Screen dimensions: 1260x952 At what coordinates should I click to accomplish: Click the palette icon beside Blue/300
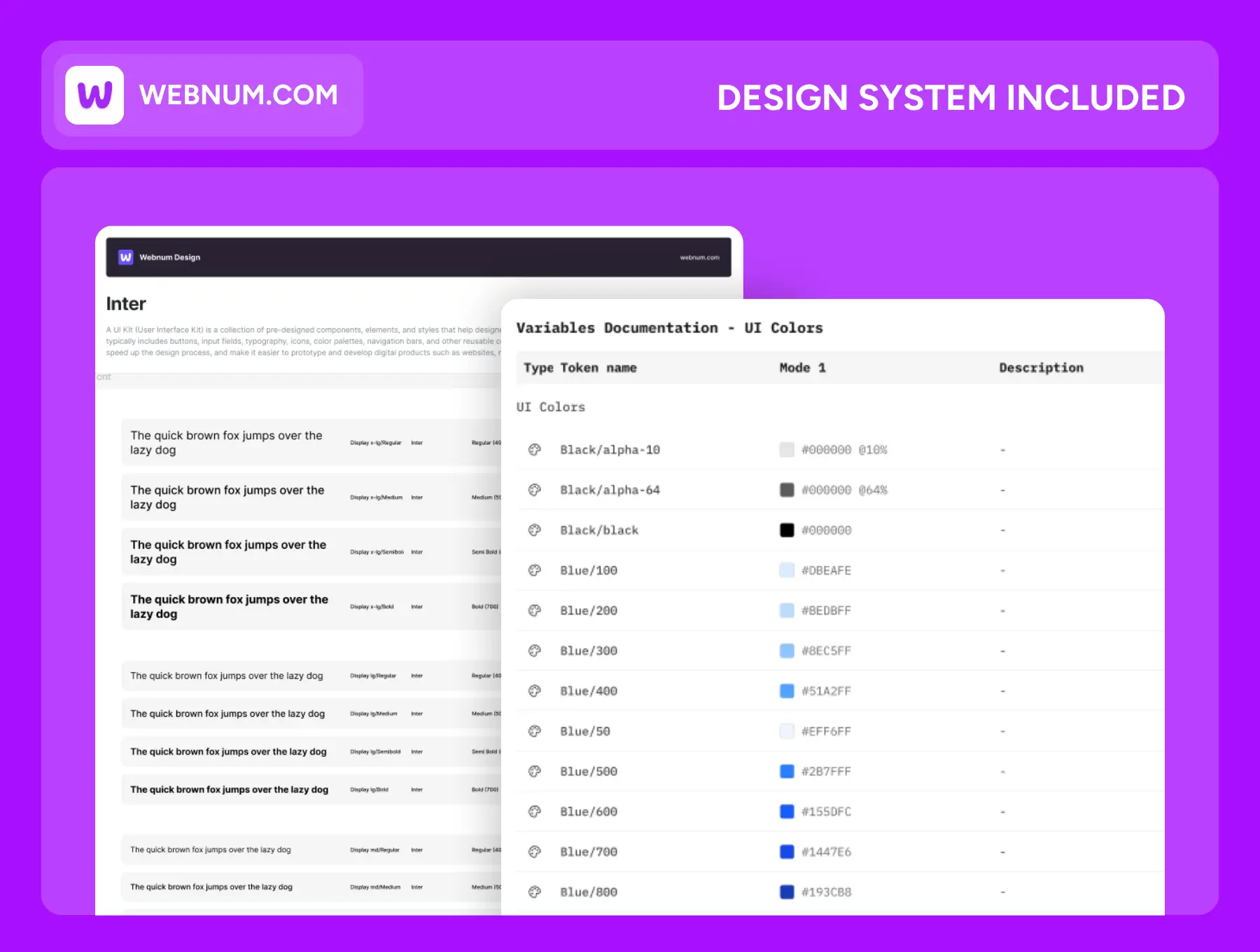click(x=535, y=651)
